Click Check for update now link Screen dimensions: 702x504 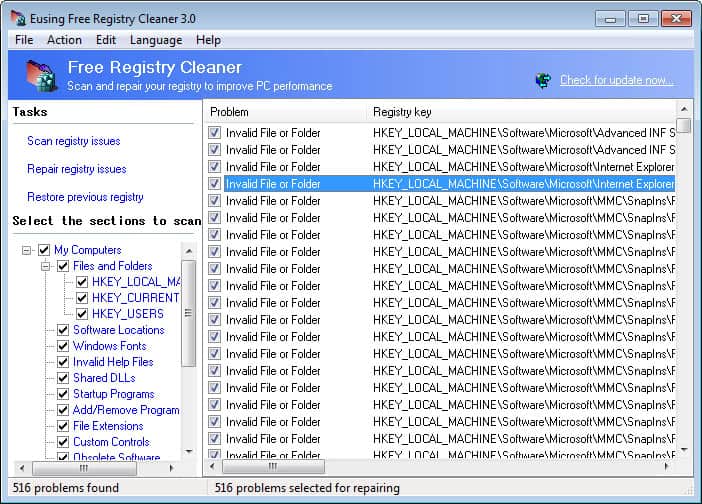click(616, 80)
